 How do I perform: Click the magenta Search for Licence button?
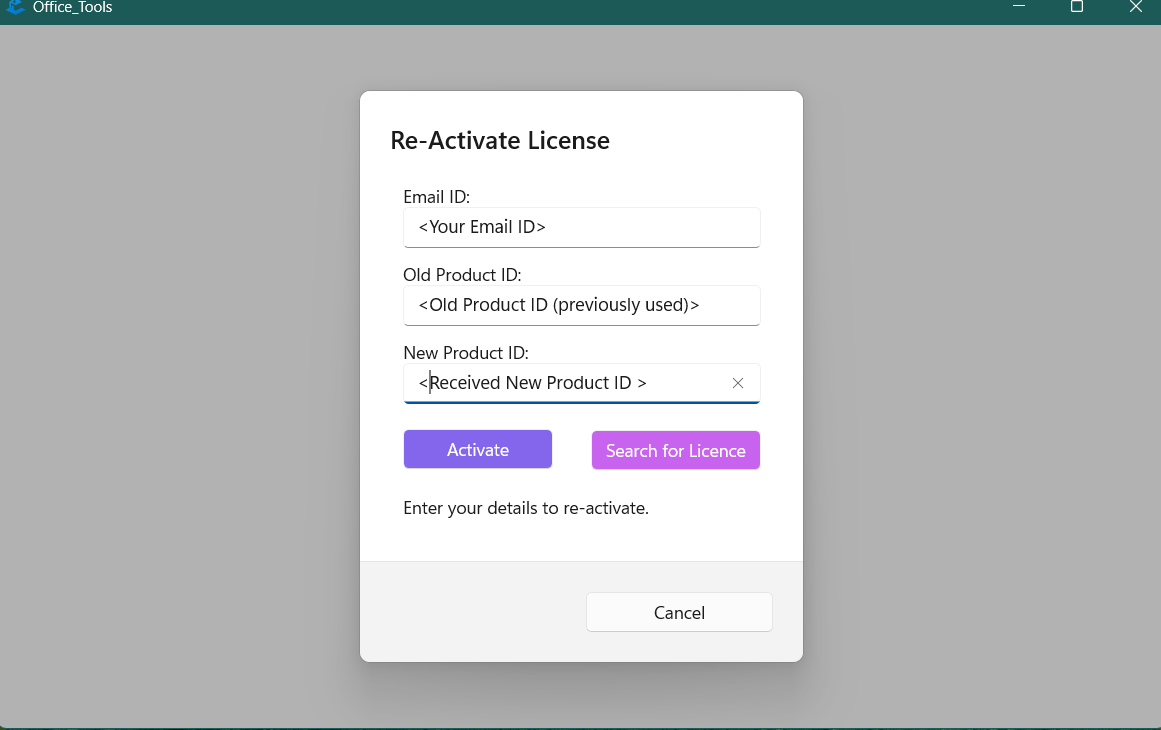coord(675,450)
